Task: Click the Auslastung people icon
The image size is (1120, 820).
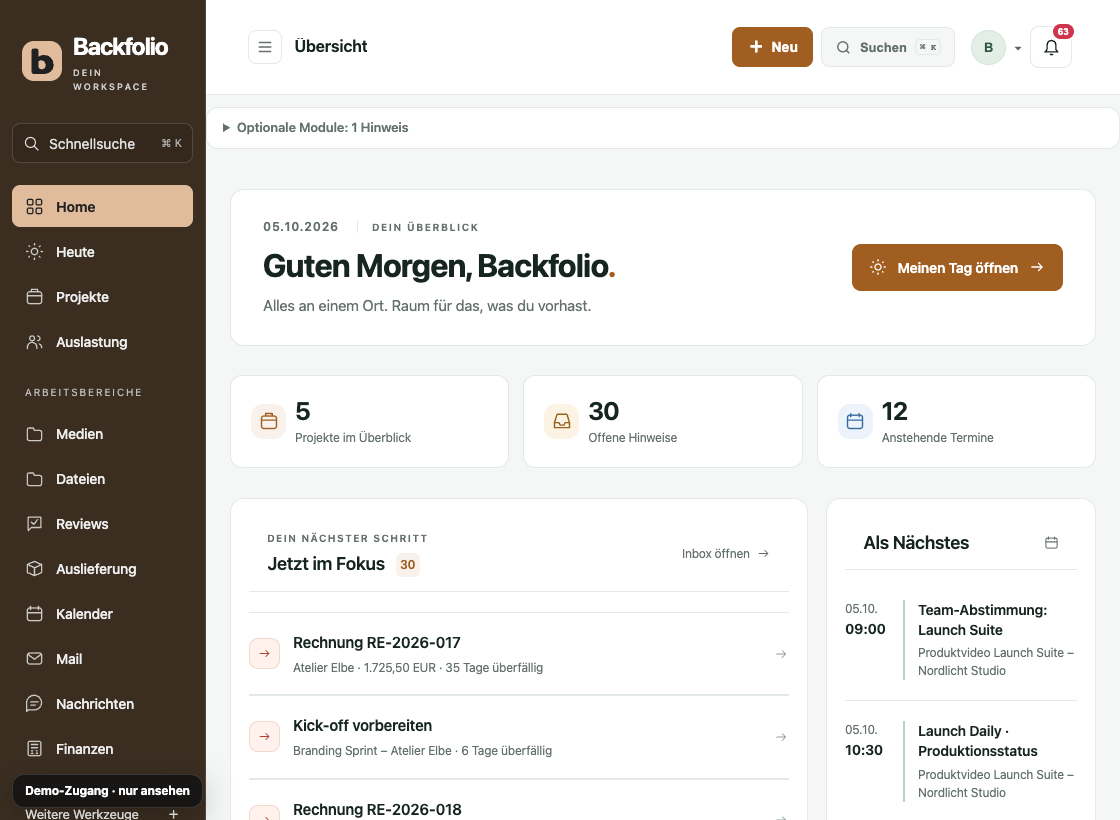Action: [x=34, y=341]
